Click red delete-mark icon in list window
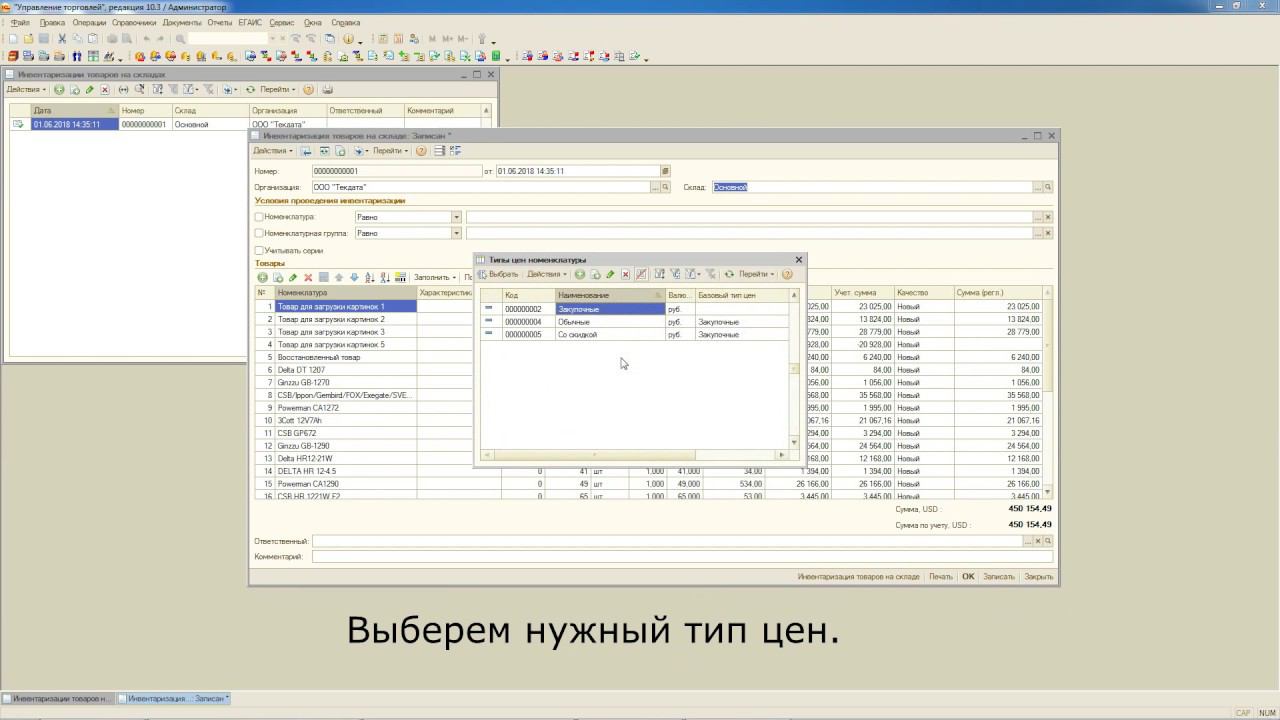1280x720 pixels. click(x=105, y=90)
